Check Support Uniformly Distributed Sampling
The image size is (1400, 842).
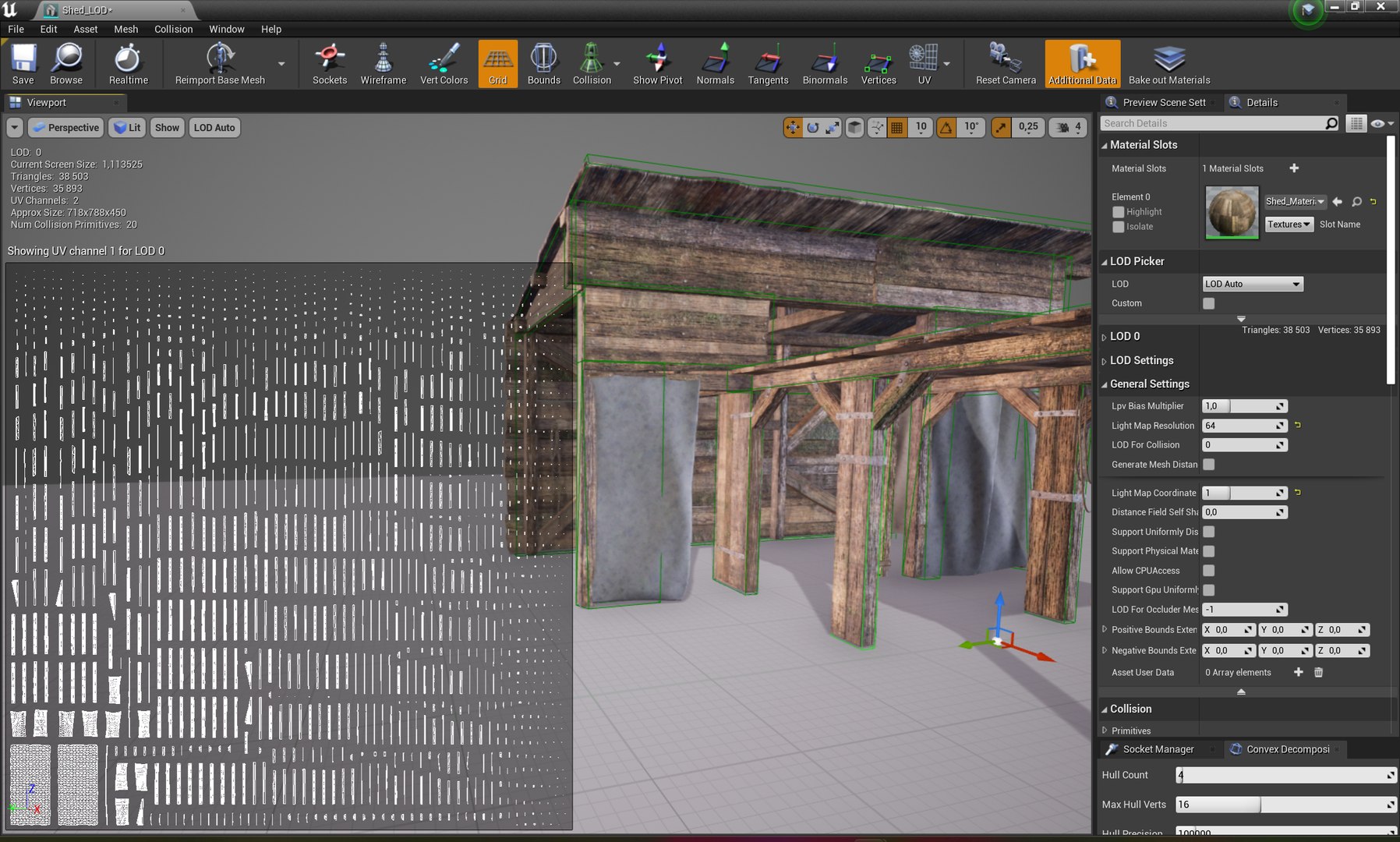1208,532
